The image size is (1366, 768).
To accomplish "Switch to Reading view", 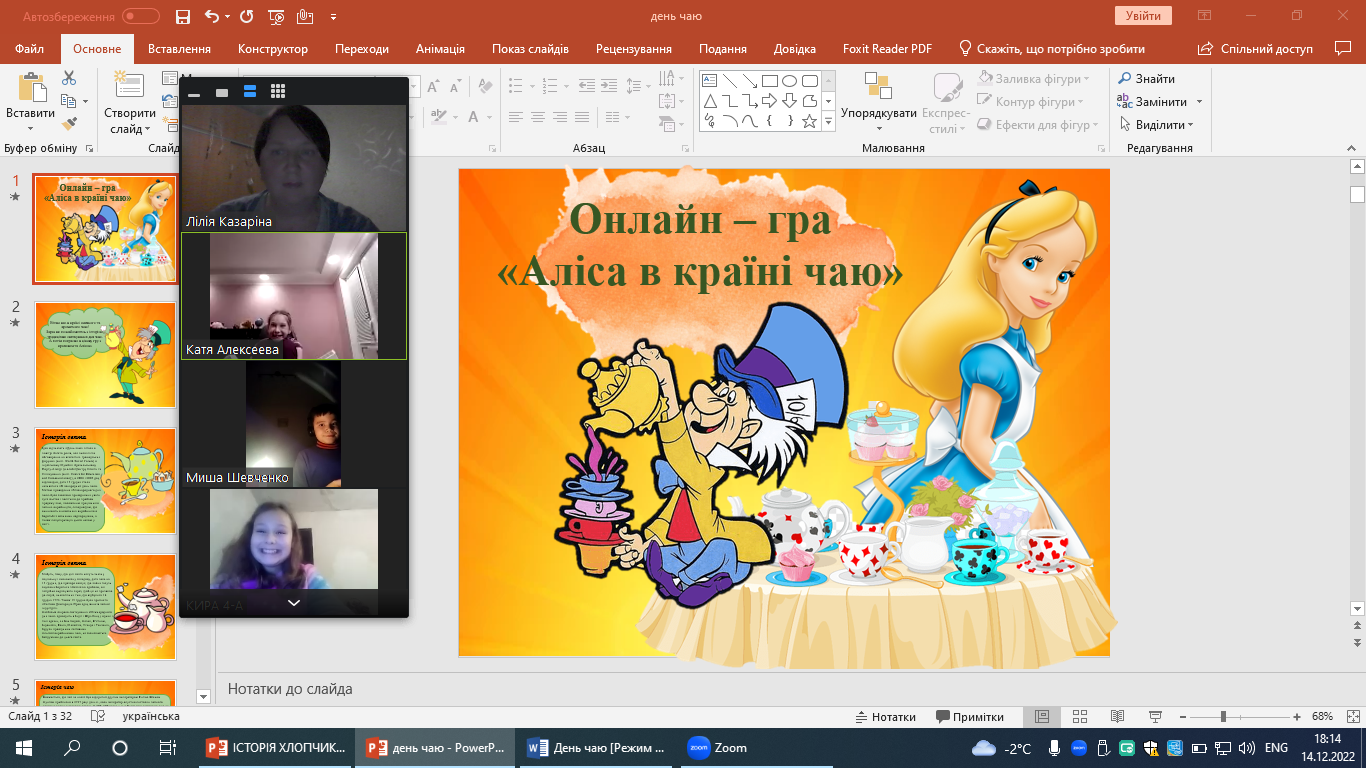I will pos(1117,717).
